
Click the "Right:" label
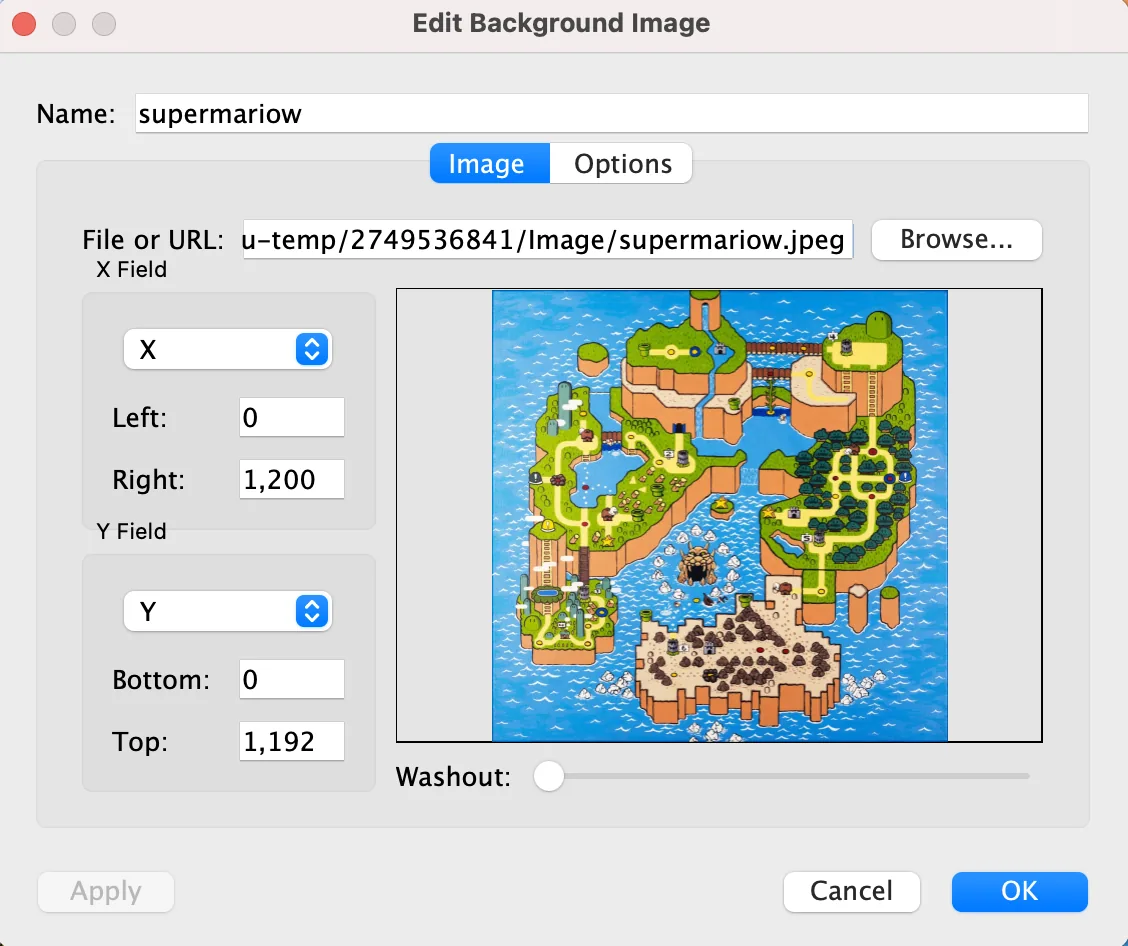coord(148,480)
